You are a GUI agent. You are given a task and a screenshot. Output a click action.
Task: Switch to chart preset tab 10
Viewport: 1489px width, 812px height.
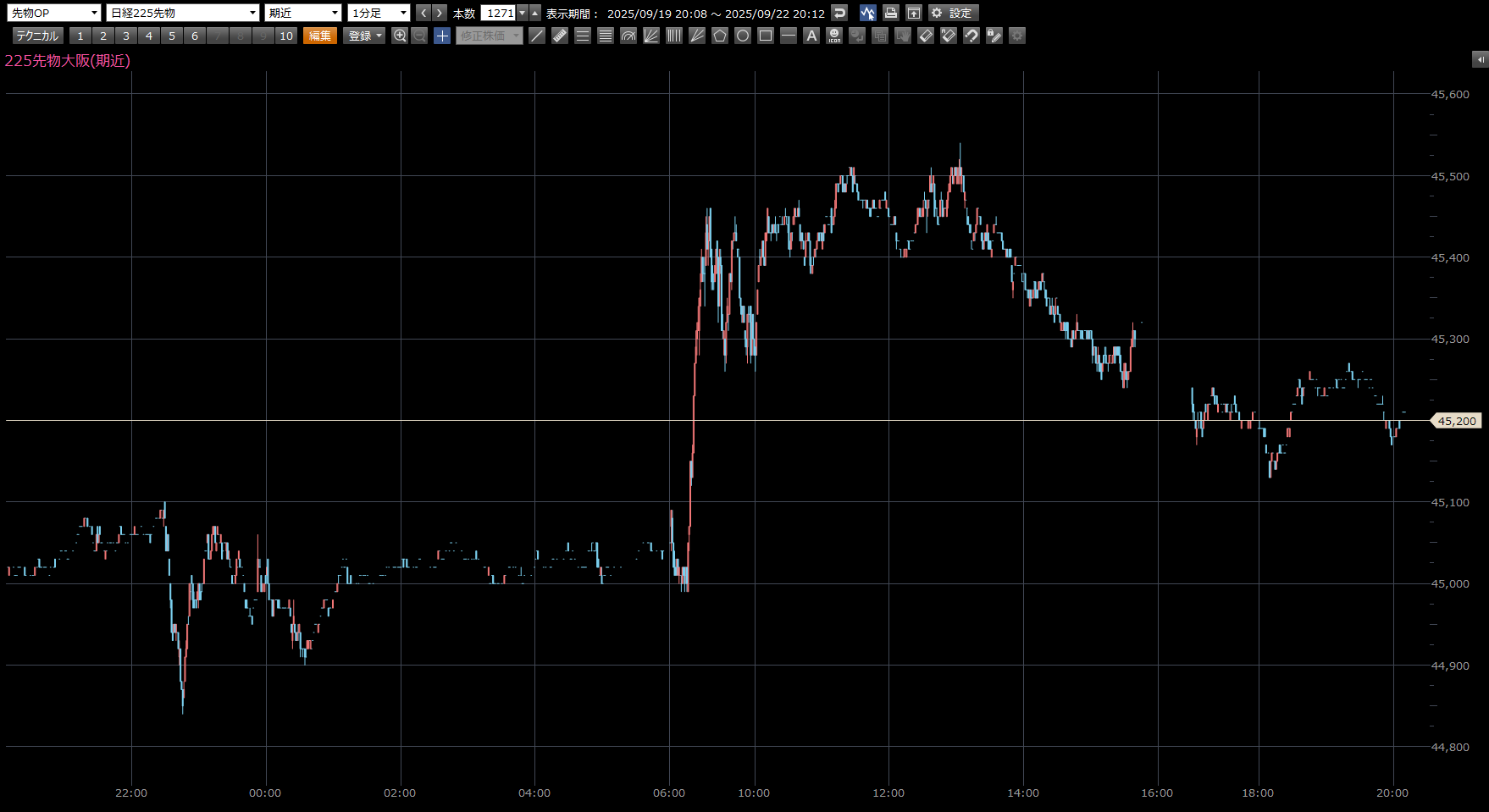(286, 36)
